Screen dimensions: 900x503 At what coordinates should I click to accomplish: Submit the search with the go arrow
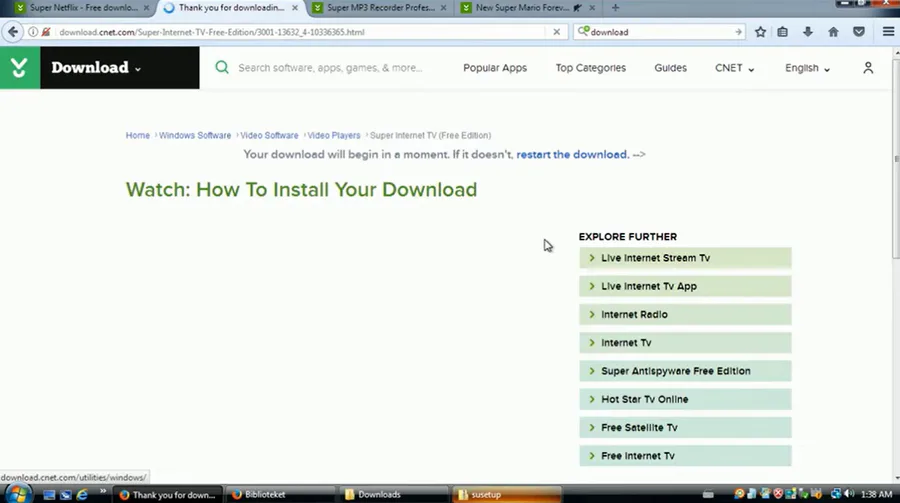pyautogui.click(x=738, y=32)
